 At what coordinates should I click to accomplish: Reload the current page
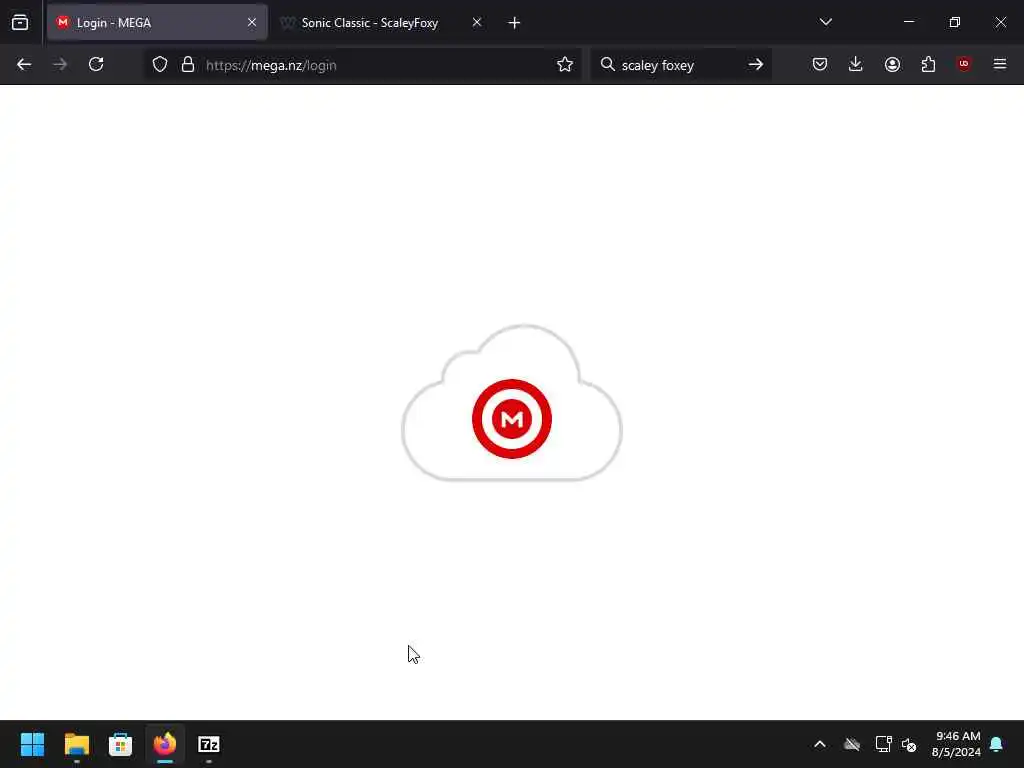click(96, 65)
